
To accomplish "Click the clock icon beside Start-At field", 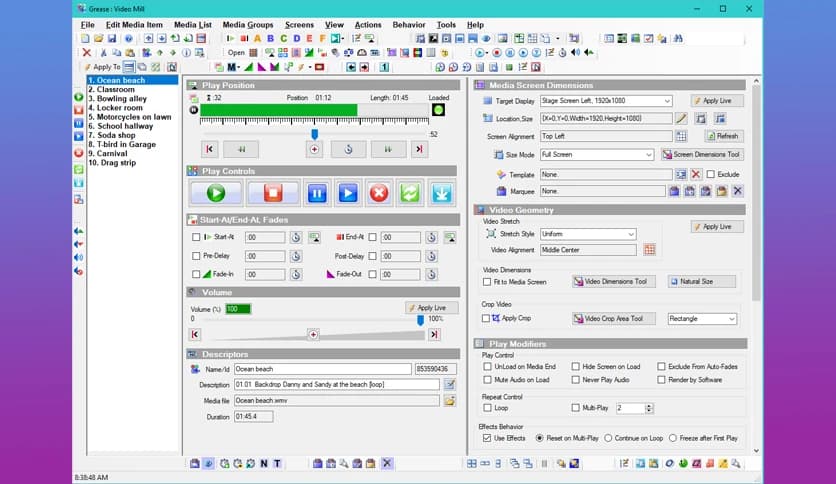I will pos(296,238).
